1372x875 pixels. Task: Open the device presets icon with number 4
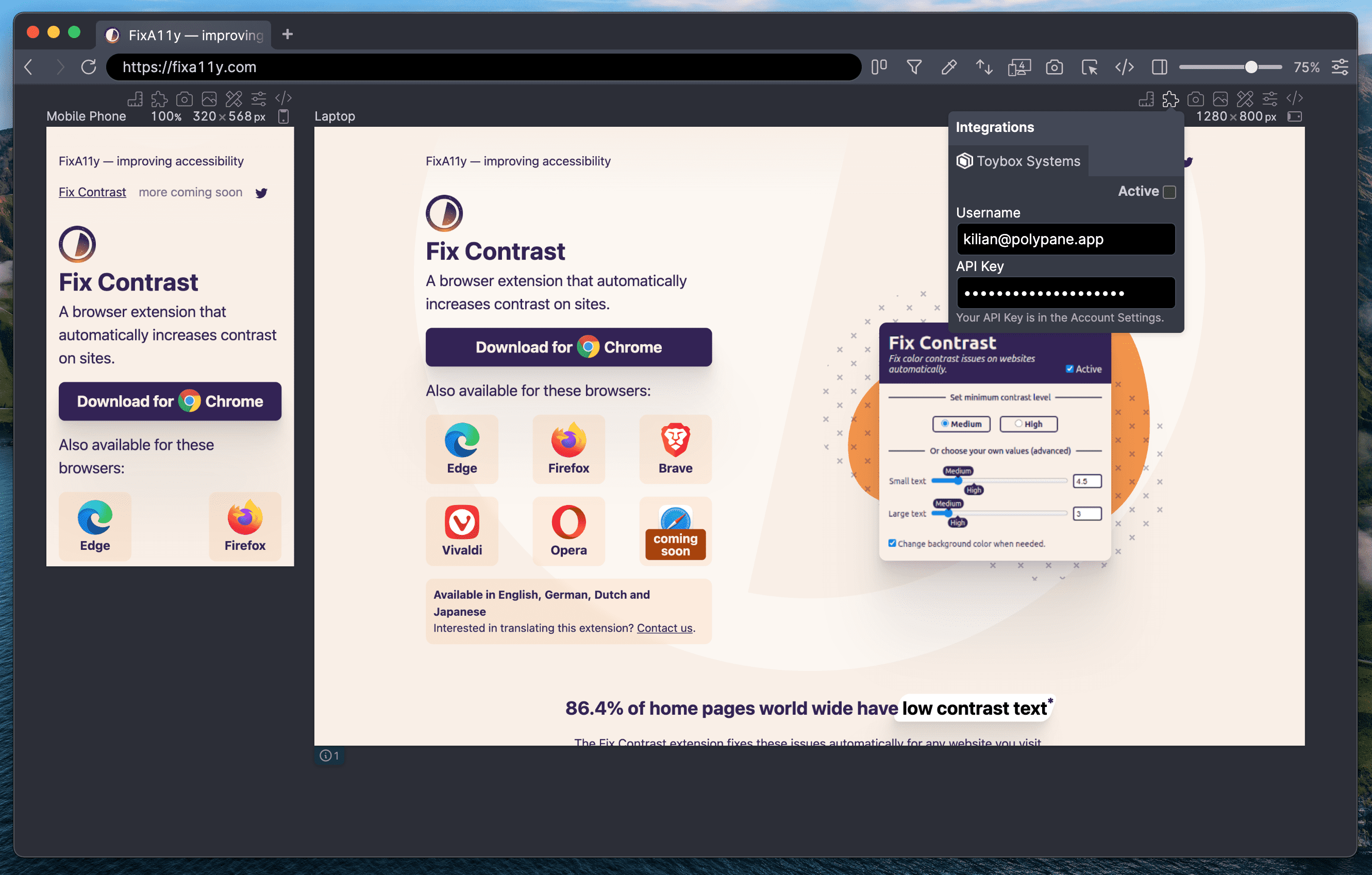[x=1019, y=67]
